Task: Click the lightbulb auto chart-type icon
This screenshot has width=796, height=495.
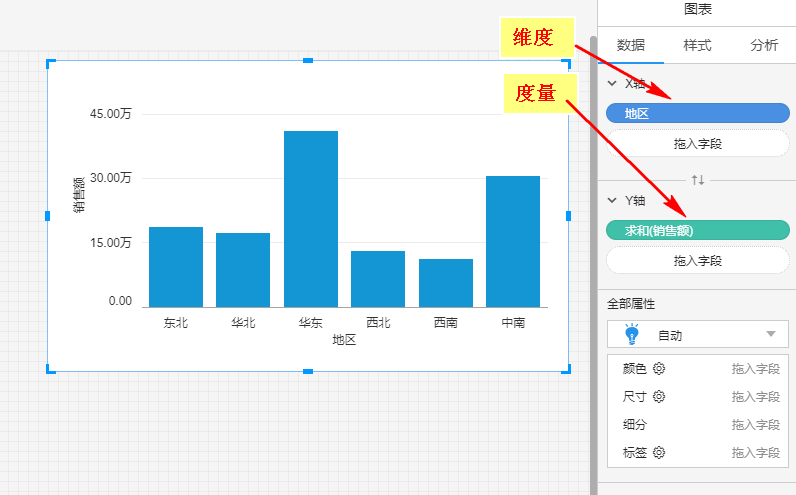Action: (x=631, y=335)
